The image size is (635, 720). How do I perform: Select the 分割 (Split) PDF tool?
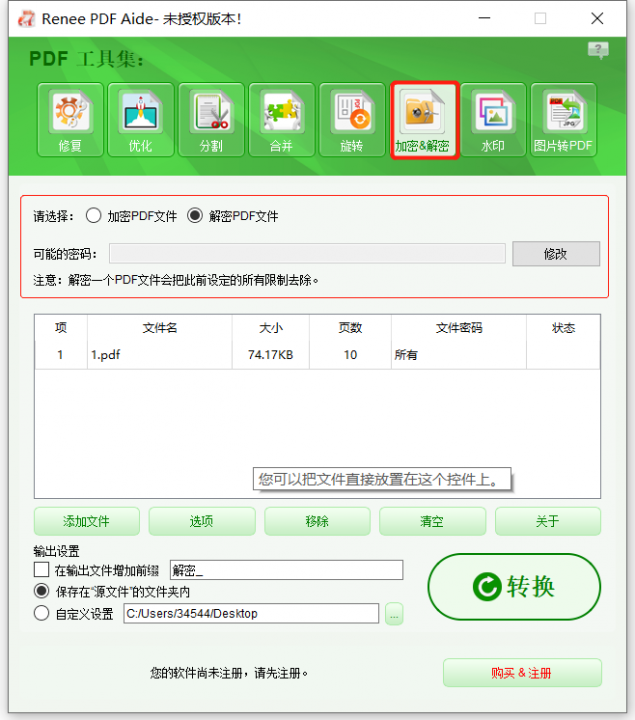coord(211,120)
